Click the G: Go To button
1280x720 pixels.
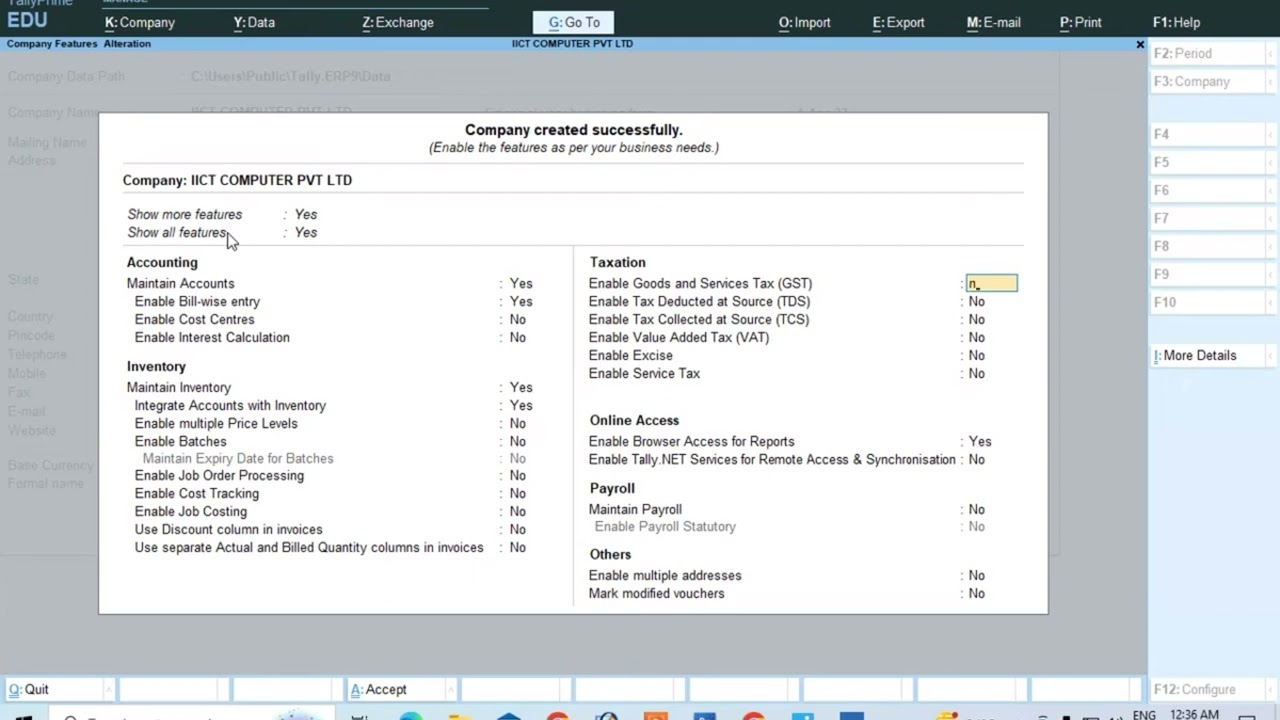coord(574,22)
